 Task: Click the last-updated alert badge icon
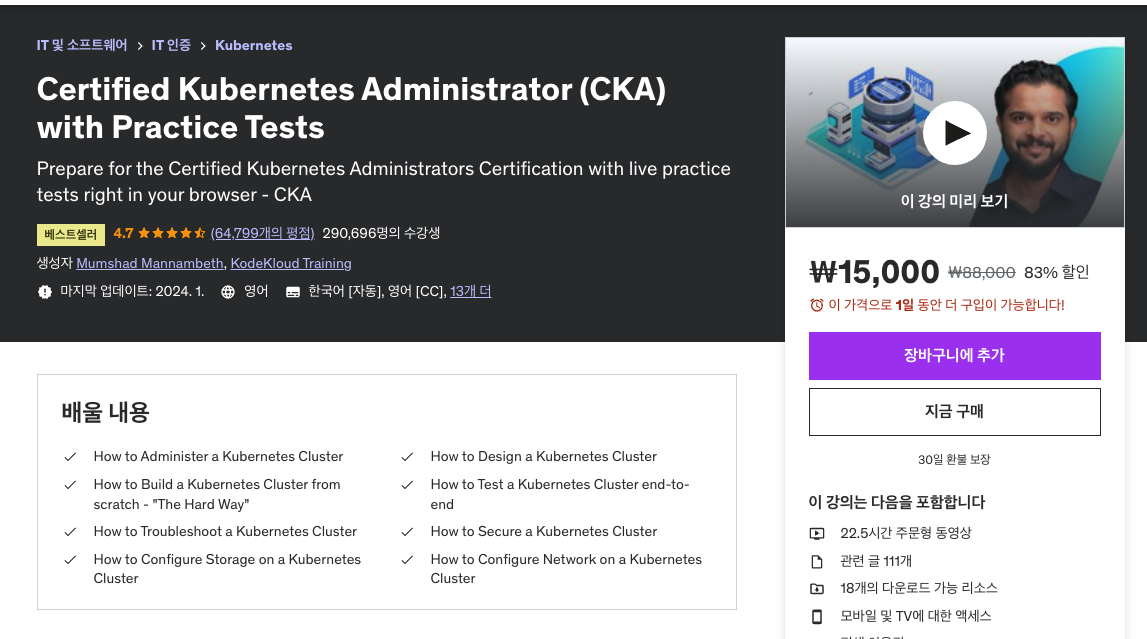[45, 292]
